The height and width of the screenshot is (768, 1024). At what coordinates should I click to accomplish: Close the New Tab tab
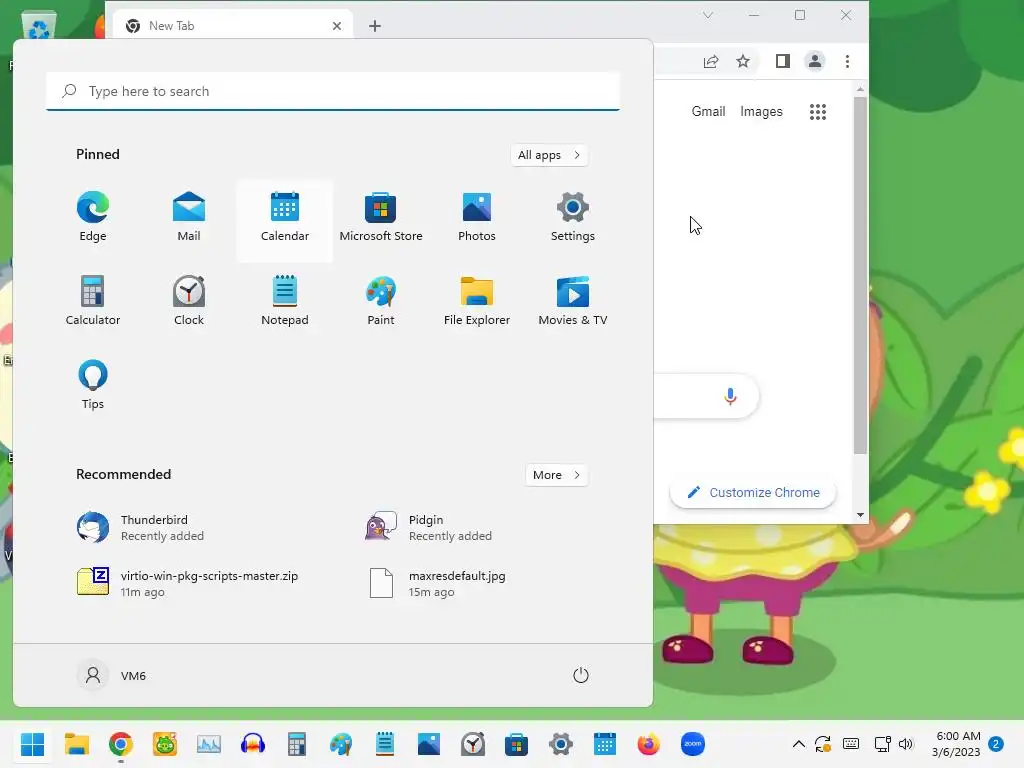[x=337, y=25]
